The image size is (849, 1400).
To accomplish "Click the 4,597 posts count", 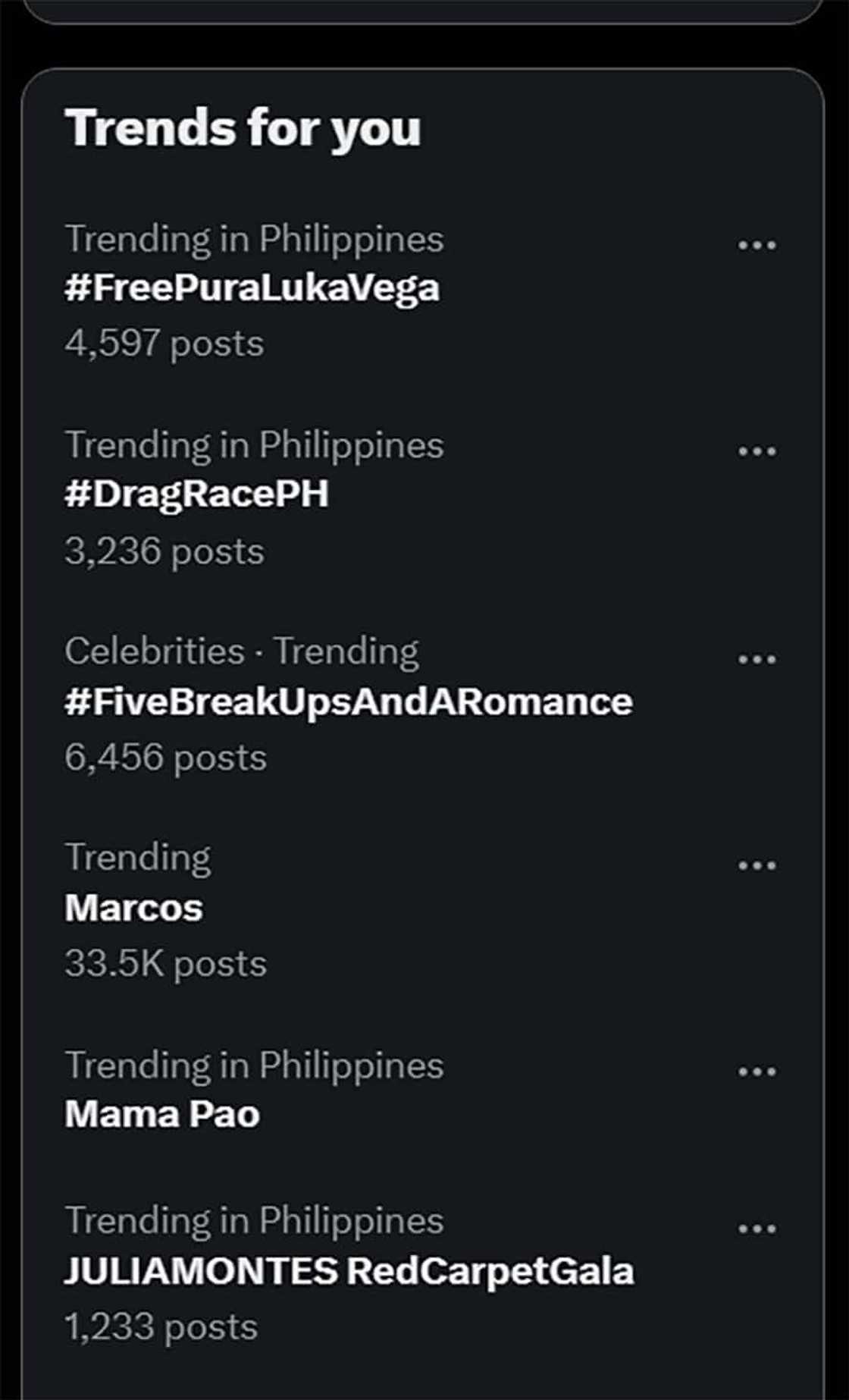I will coord(164,344).
